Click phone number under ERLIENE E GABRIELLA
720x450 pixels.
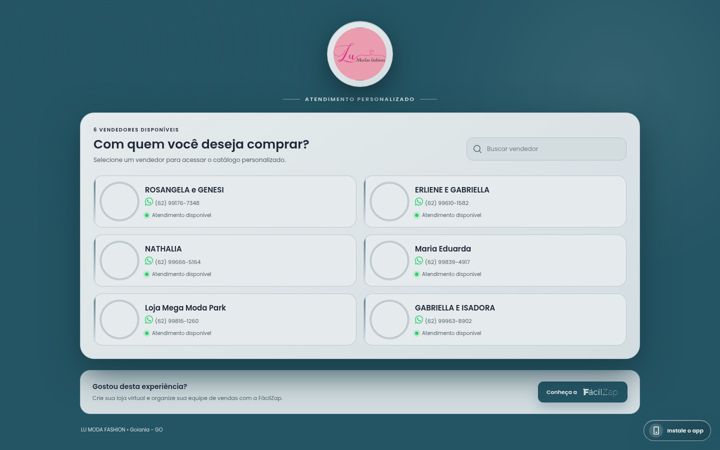(447, 203)
